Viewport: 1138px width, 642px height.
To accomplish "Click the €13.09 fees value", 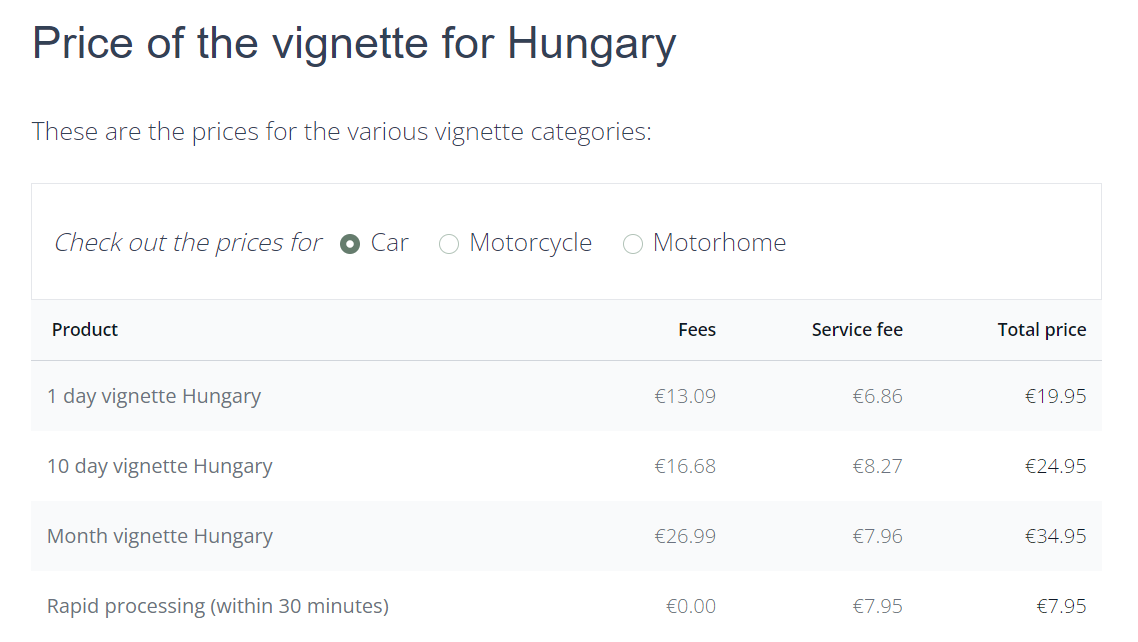I will click(685, 396).
